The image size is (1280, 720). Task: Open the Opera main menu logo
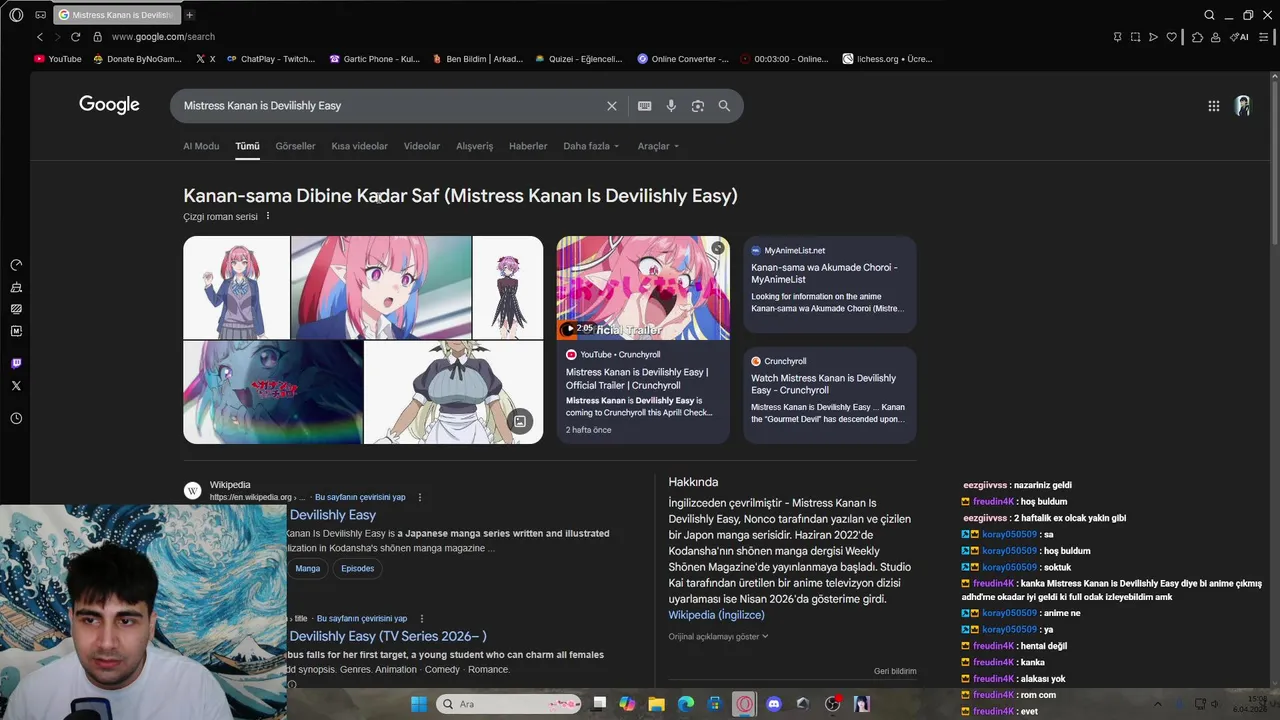click(x=16, y=15)
